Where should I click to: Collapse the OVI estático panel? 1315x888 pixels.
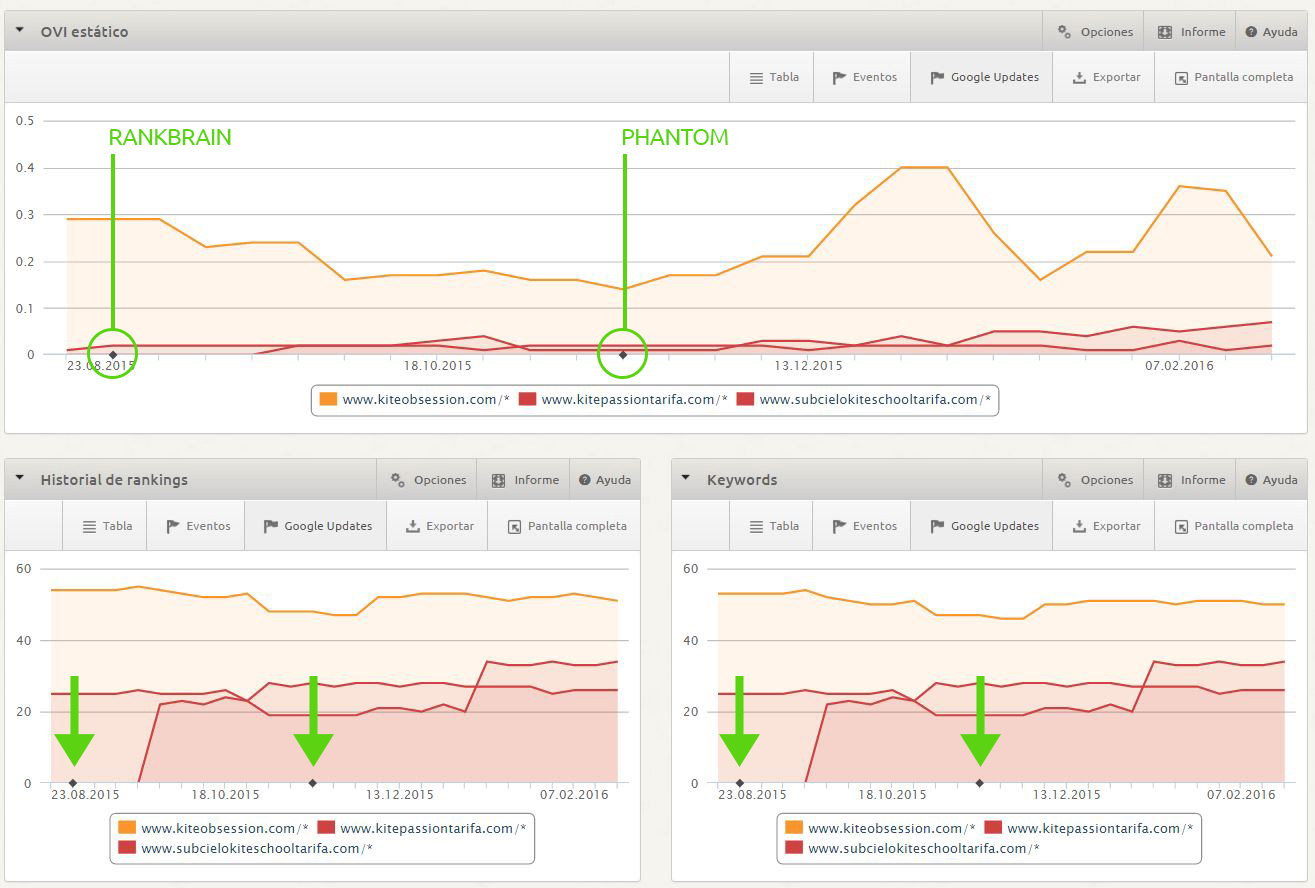tap(19, 31)
